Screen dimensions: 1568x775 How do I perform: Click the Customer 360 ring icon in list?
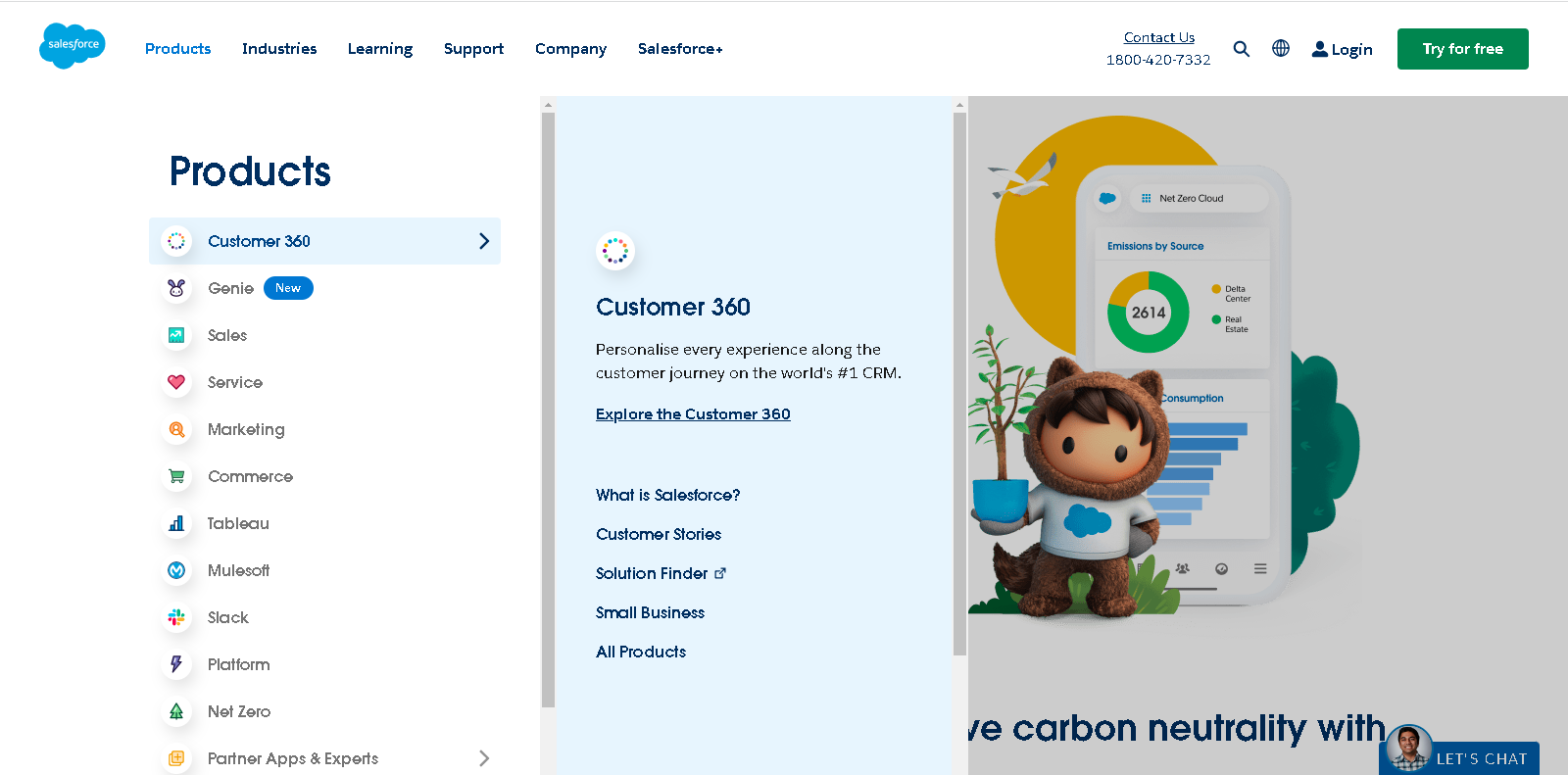click(176, 241)
